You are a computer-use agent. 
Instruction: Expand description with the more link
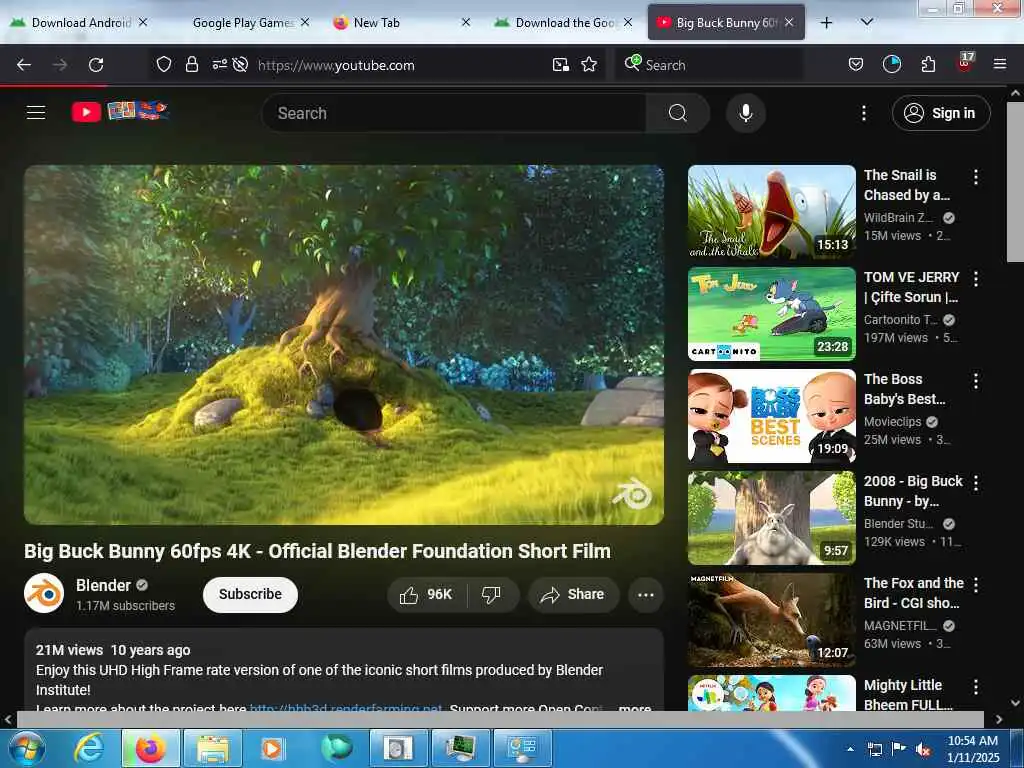pyautogui.click(x=634, y=708)
